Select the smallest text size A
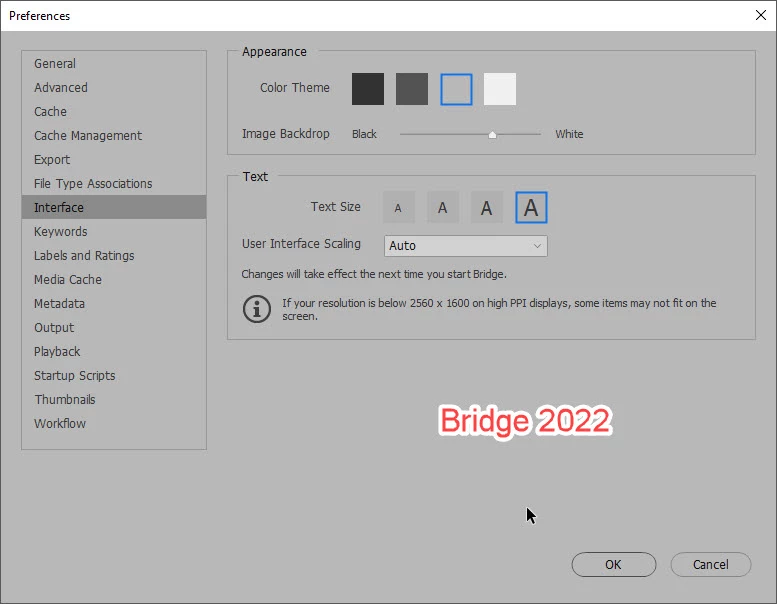This screenshot has width=777, height=604. click(398, 208)
